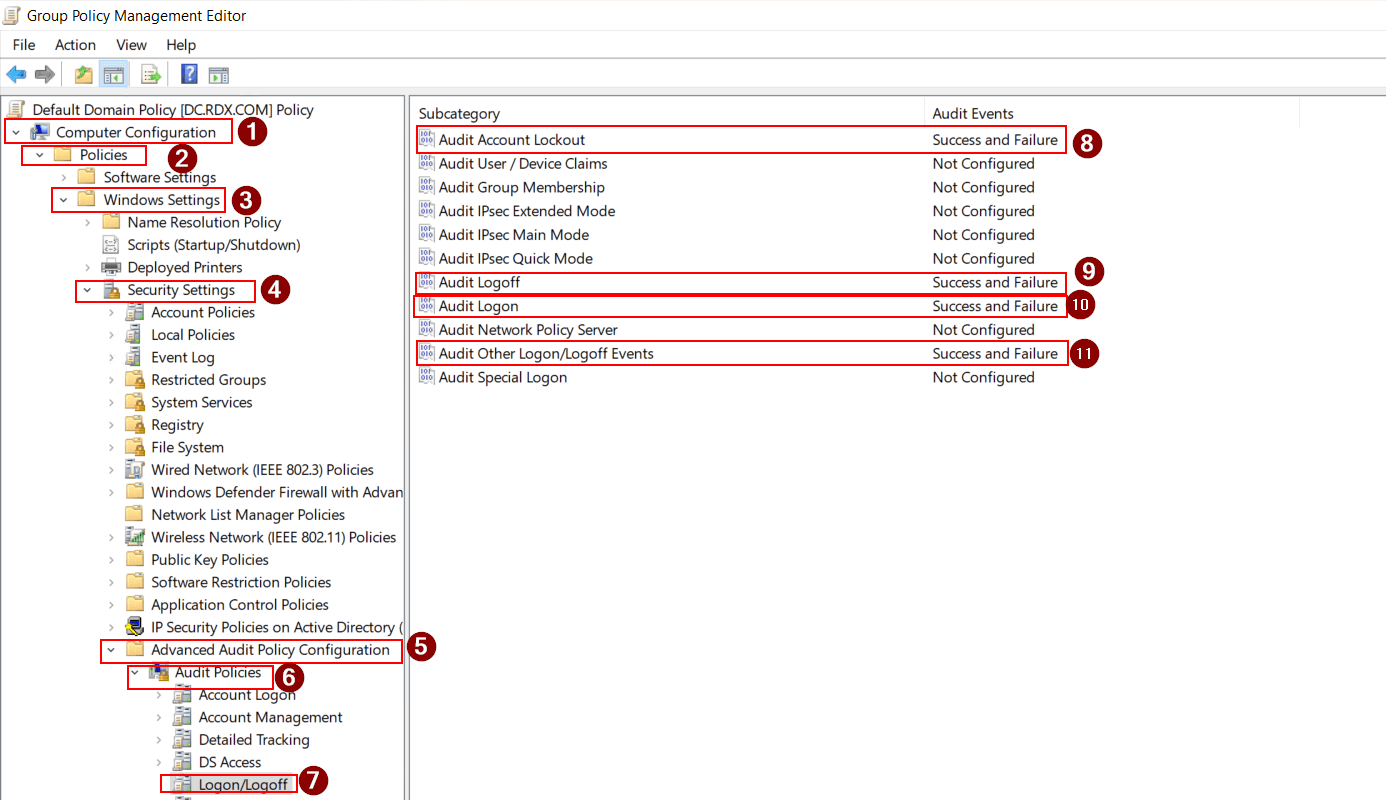
Task: Select the Audit Account Lockout policy icon
Action: tap(427, 140)
